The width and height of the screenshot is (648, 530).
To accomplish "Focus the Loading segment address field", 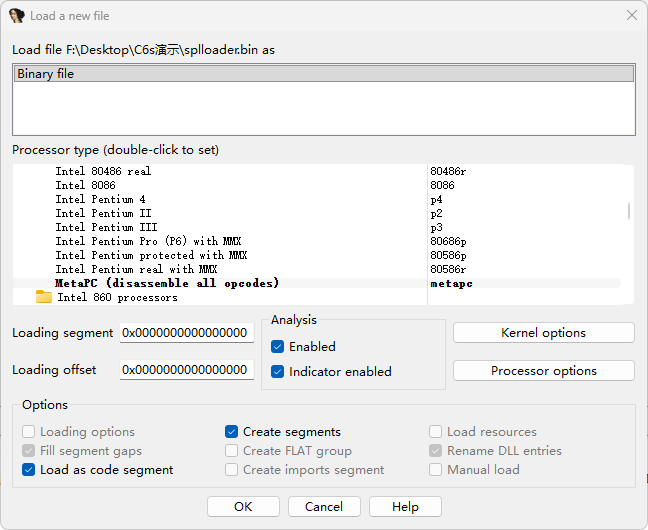I will coord(186,333).
